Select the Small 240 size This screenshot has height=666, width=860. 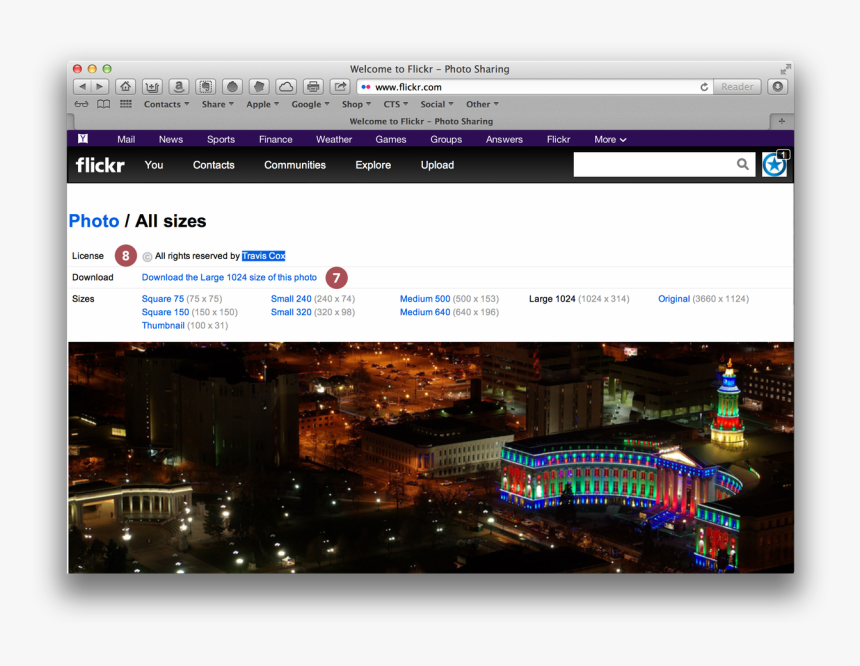[x=291, y=298]
